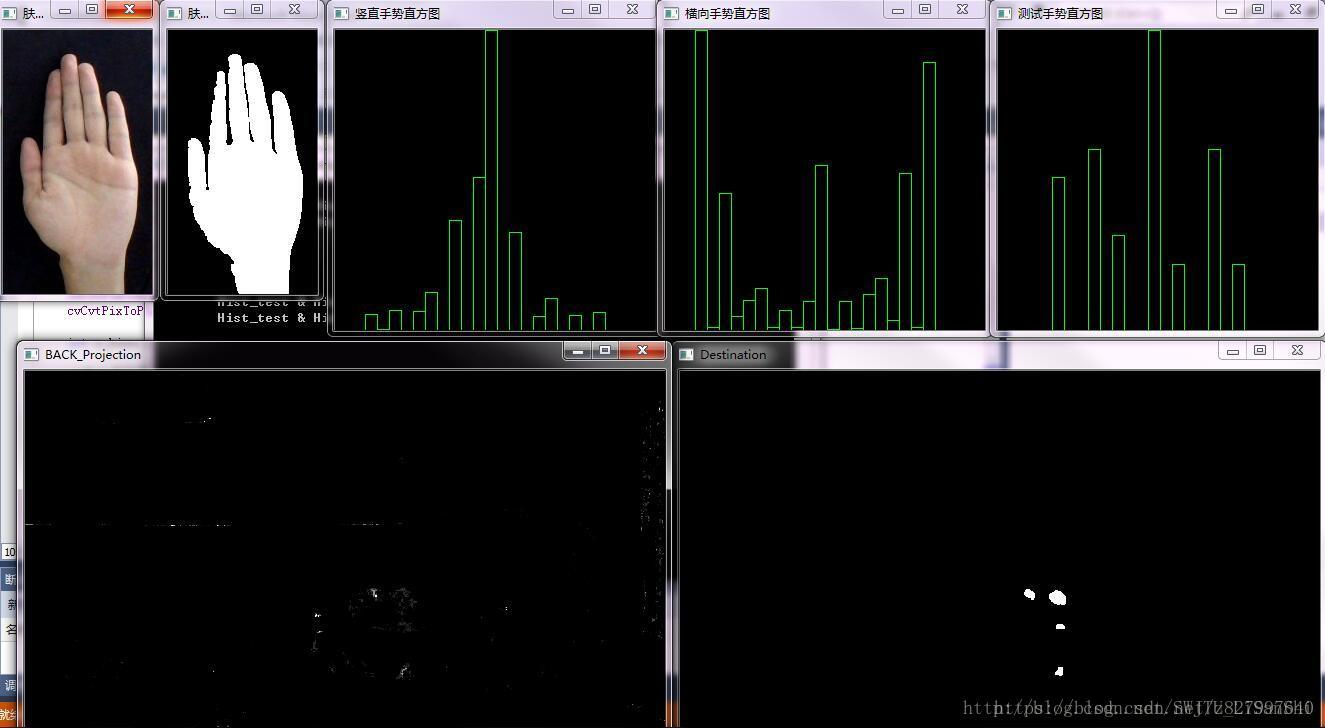1325x728 pixels.
Task: Close the 横向手势直方图 histogram window
Action: 962,9
